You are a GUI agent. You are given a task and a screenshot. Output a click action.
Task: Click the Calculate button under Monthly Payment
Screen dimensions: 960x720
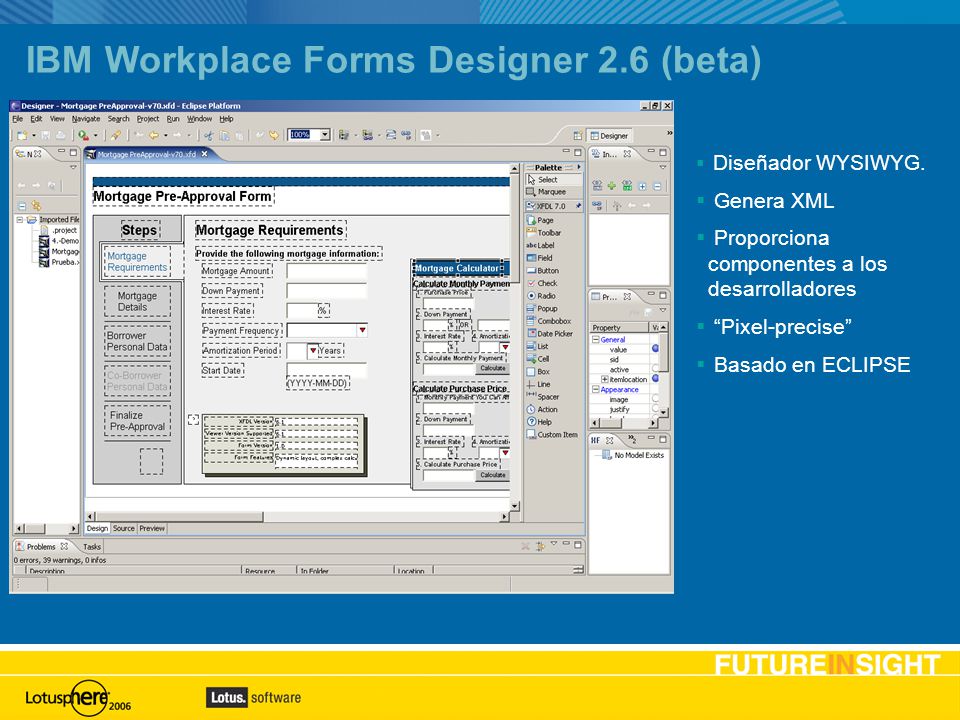492,369
